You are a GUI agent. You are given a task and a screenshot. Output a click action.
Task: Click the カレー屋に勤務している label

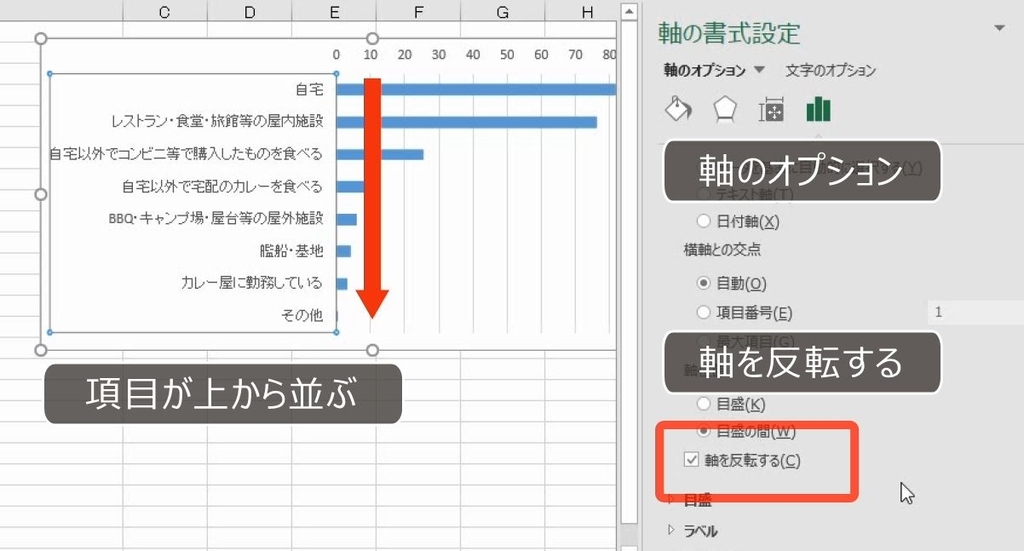(251, 283)
